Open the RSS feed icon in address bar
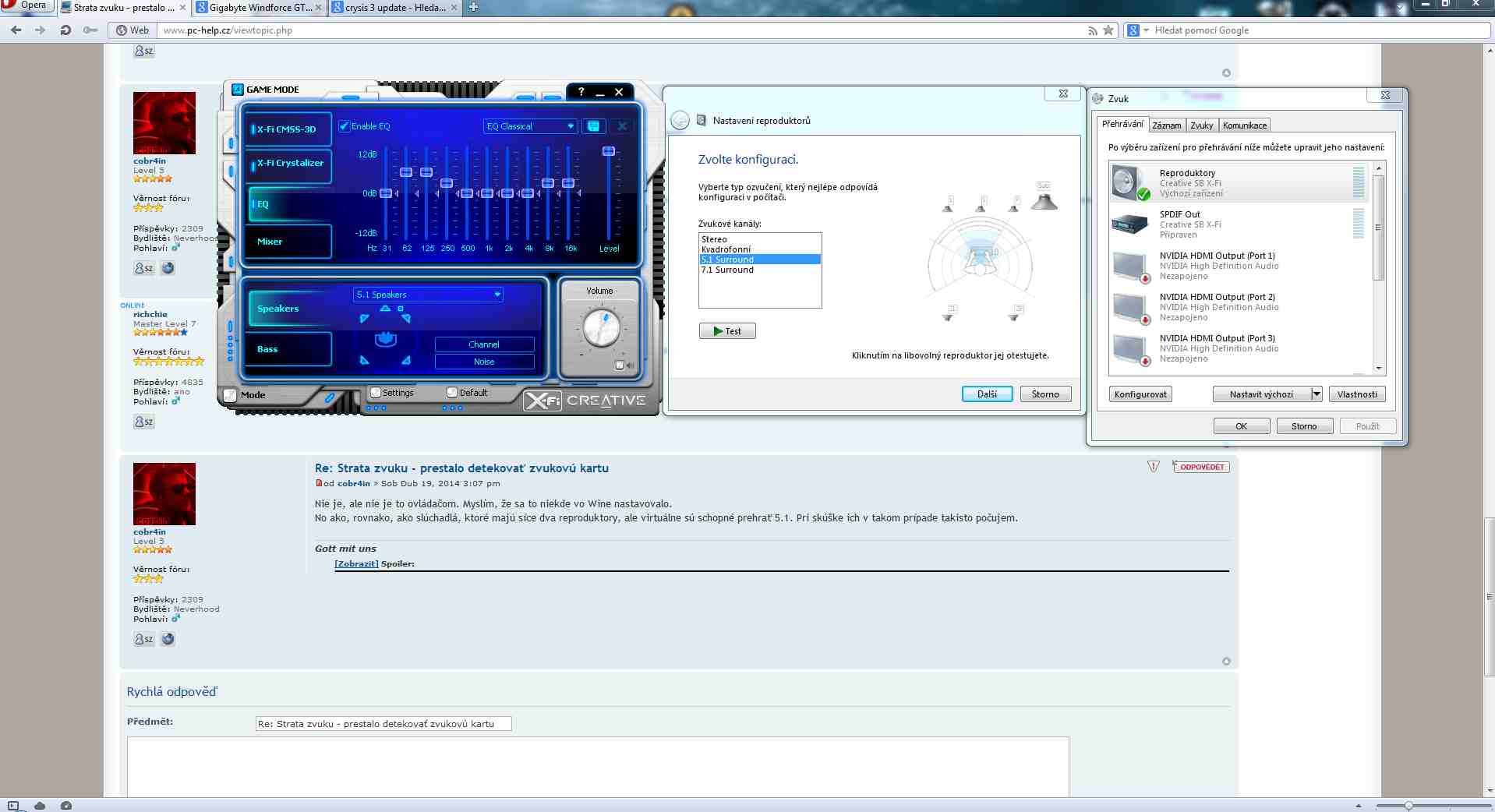The image size is (1495, 812). pos(1093,30)
